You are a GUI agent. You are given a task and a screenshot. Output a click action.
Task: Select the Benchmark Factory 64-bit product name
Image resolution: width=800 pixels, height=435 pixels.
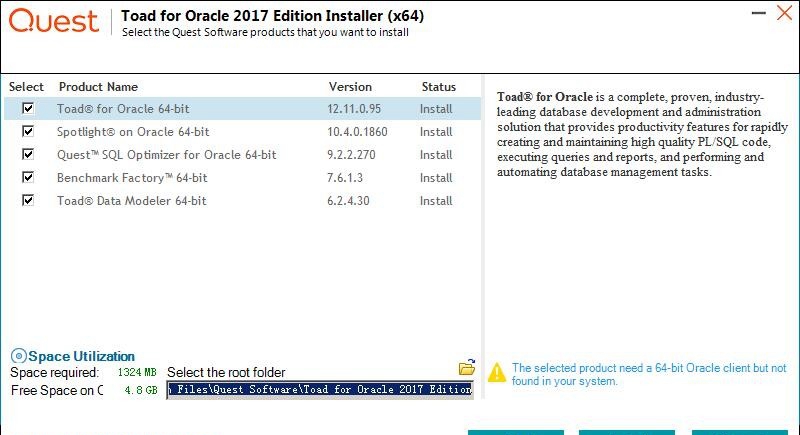pyautogui.click(x=132, y=177)
